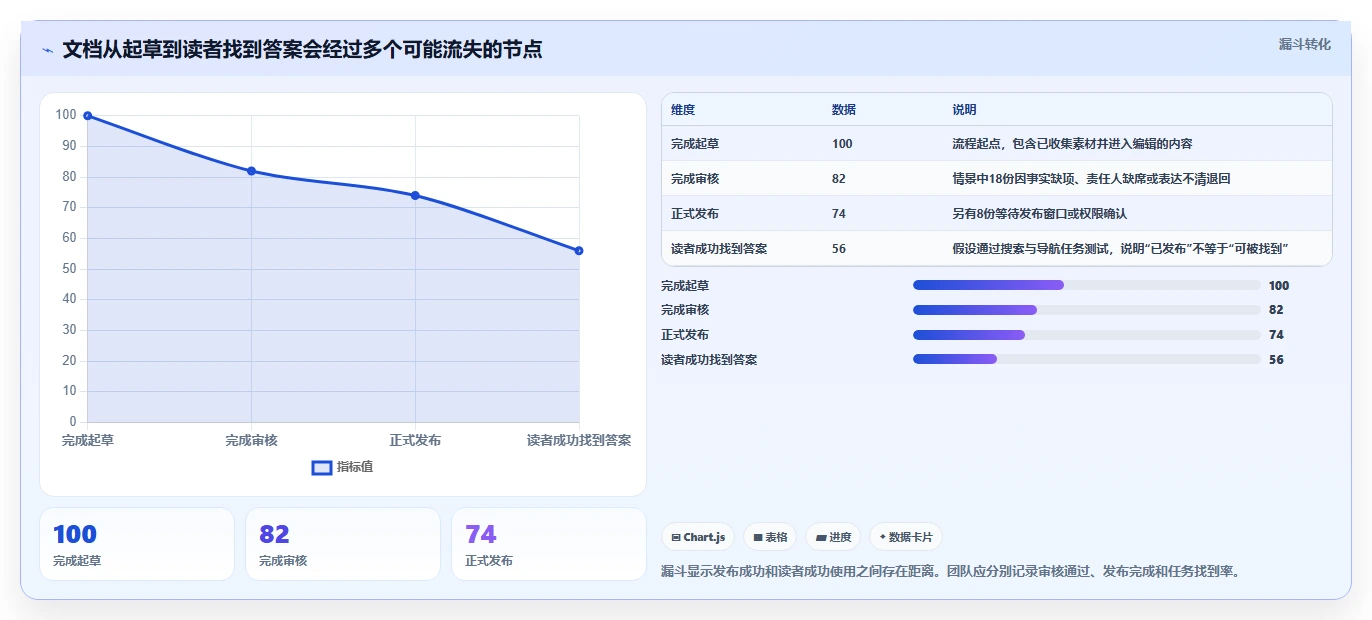Click the 完成审核 progress bar
Image resolution: width=1372 pixels, height=620 pixels.
point(1087,310)
